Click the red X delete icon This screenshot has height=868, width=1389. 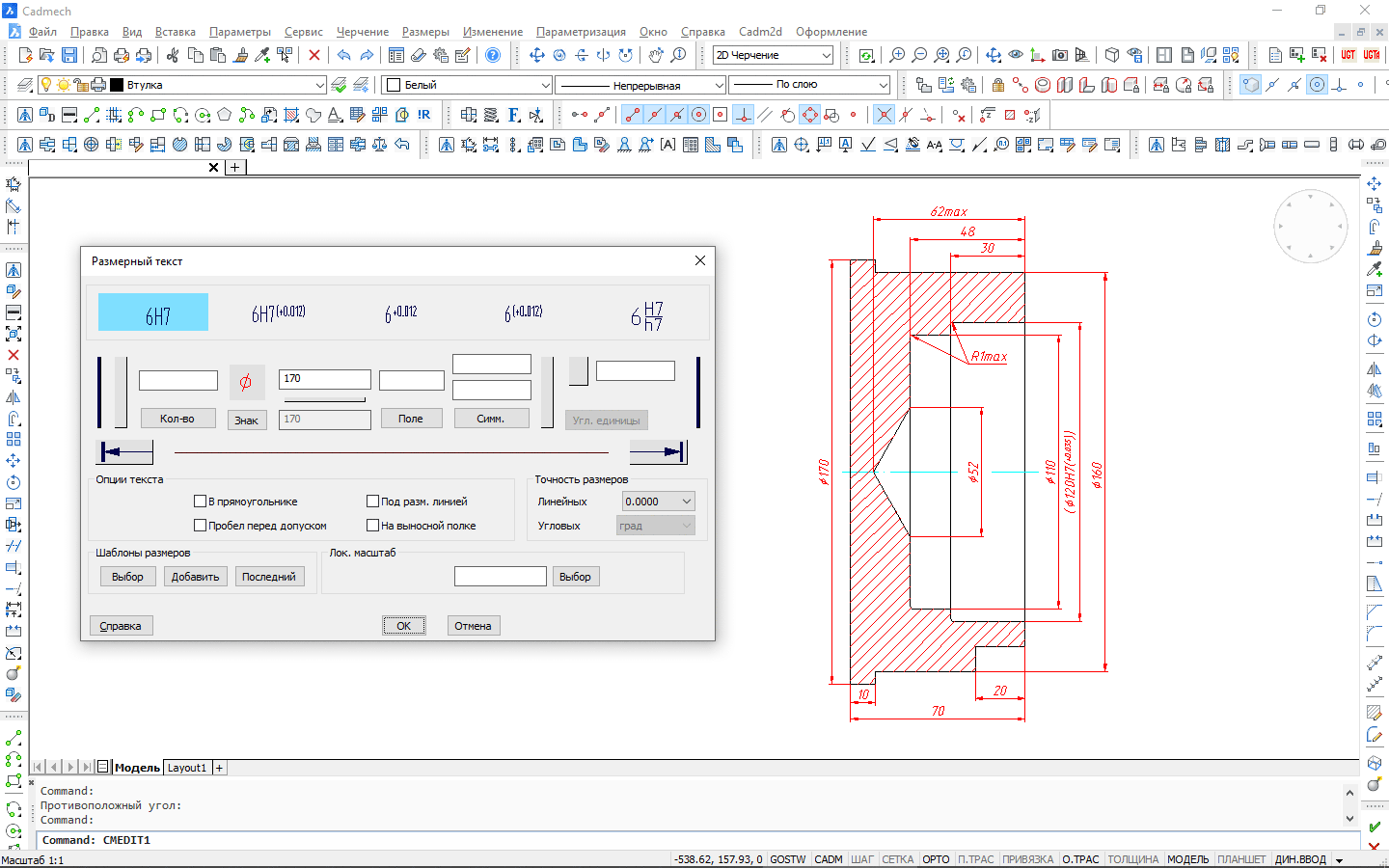(314, 55)
